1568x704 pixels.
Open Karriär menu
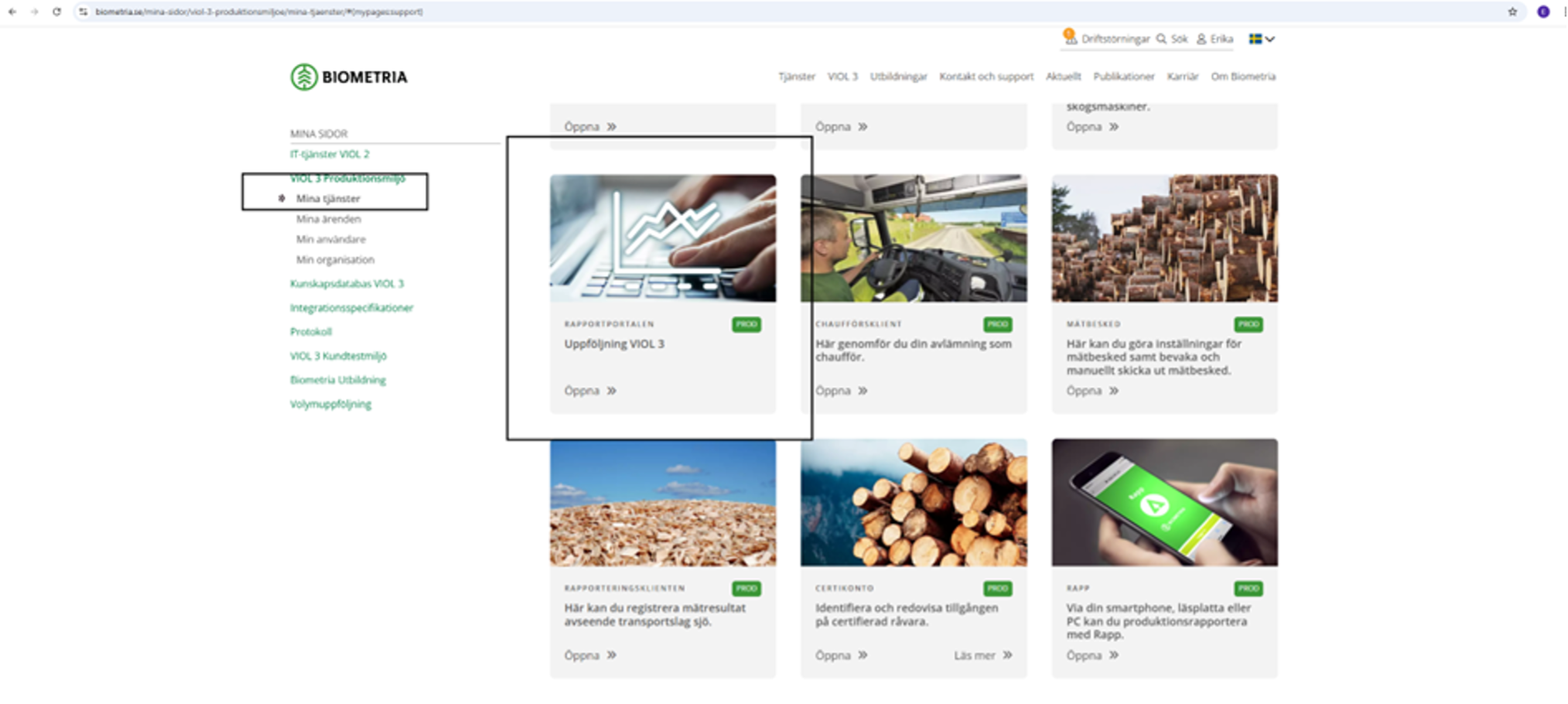1183,77
